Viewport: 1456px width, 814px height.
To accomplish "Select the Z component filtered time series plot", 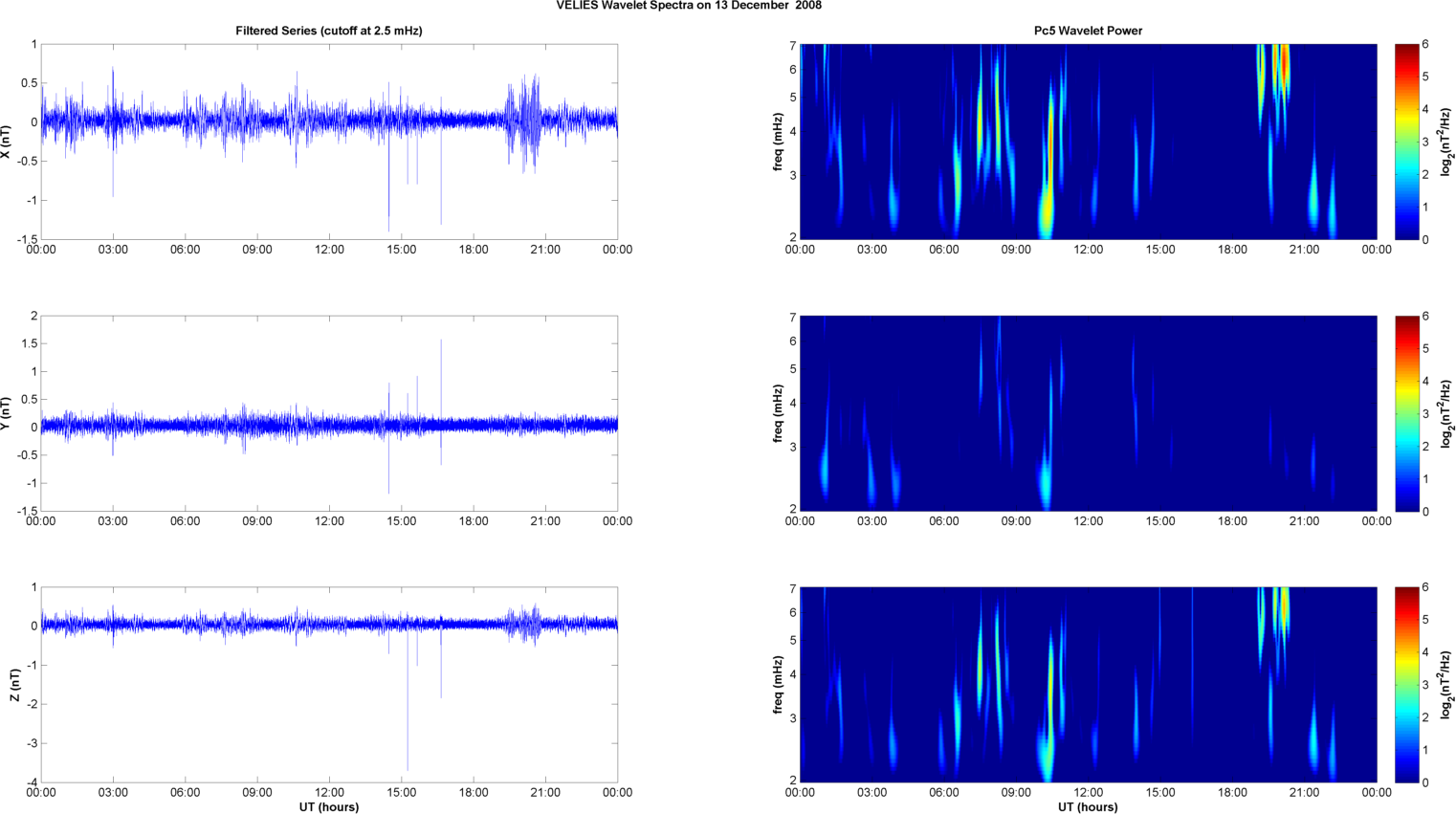I will coord(329,685).
